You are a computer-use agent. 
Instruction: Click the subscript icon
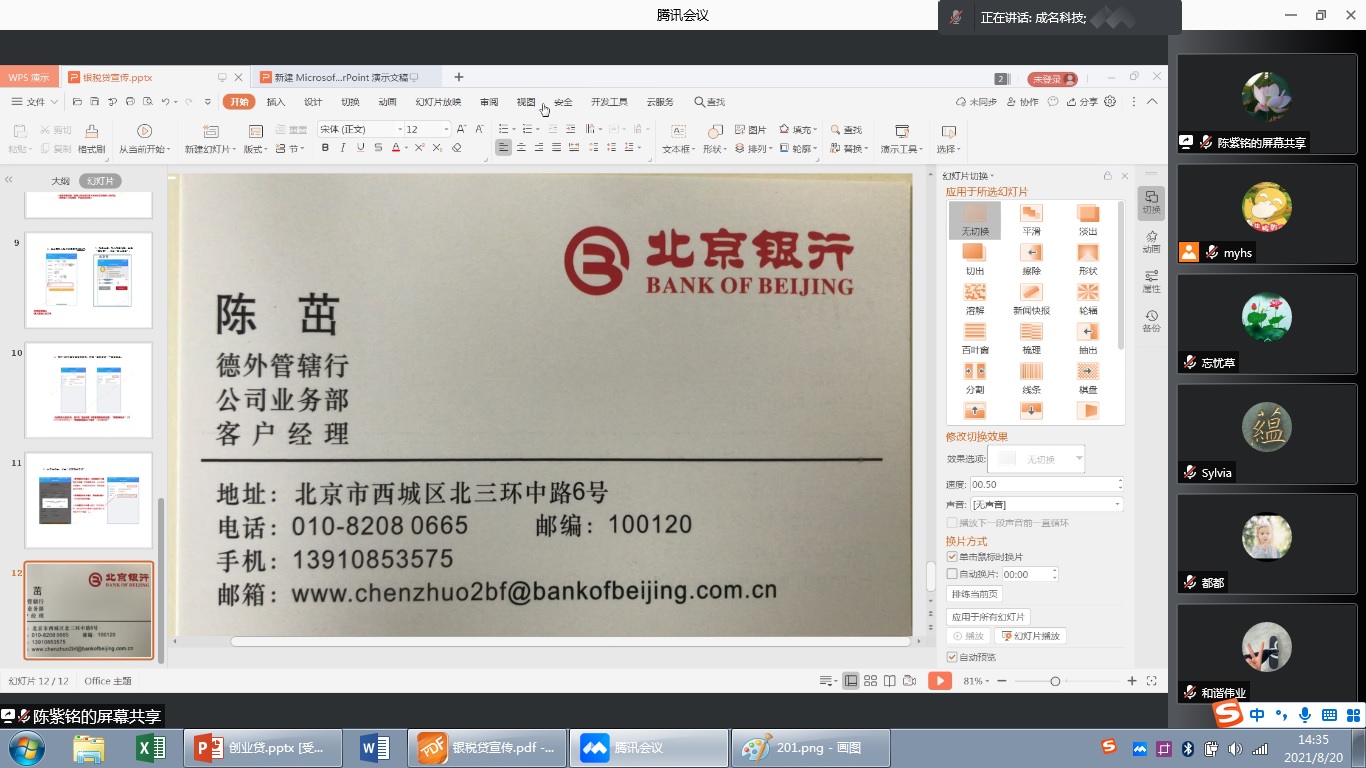click(x=438, y=148)
